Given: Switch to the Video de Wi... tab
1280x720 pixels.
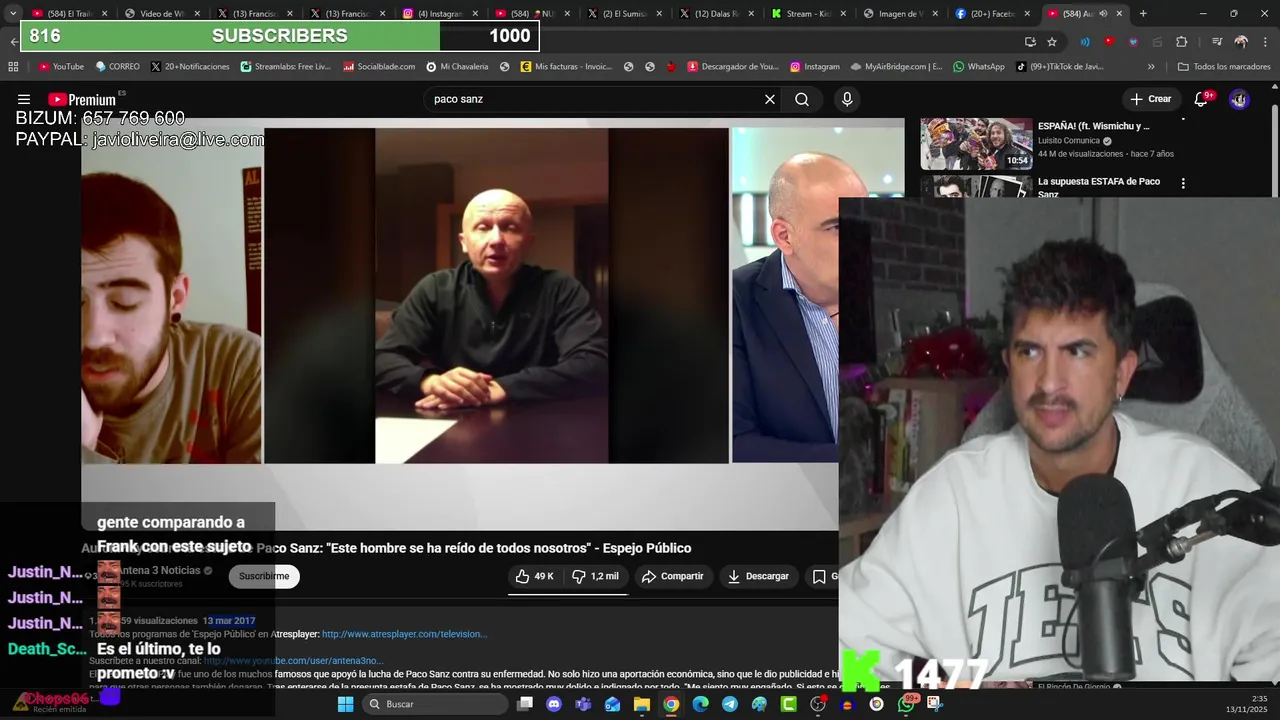Looking at the screenshot, I should (161, 13).
